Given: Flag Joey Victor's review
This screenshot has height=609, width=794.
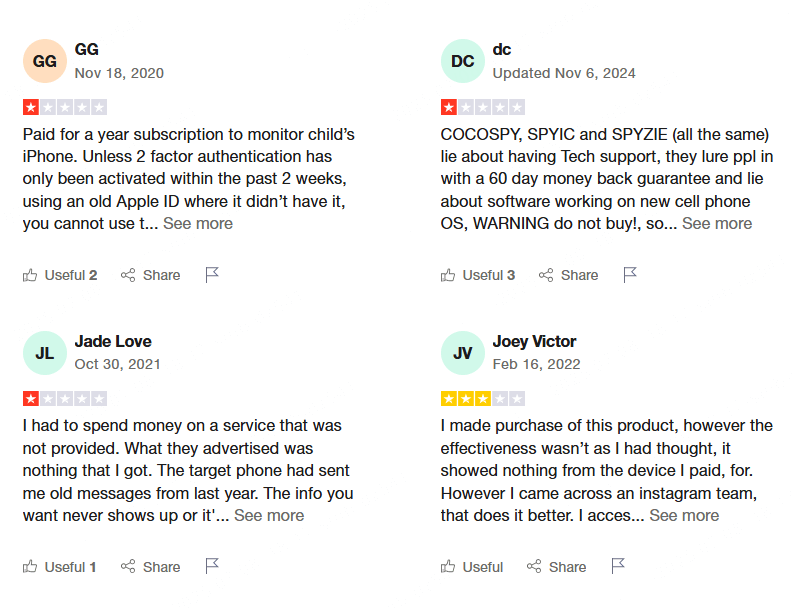Looking at the screenshot, I should click(x=618, y=566).
